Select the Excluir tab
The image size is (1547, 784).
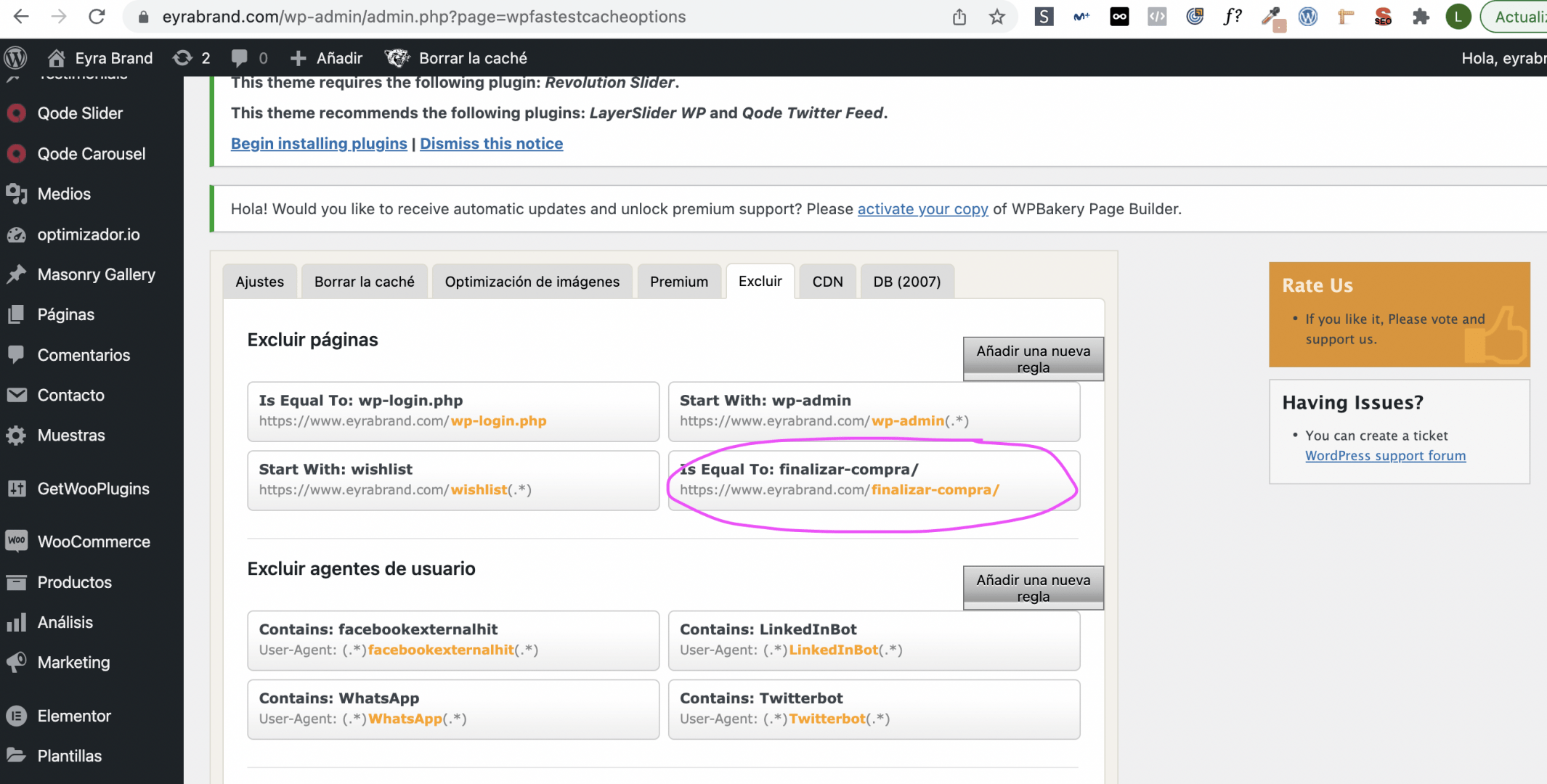(x=760, y=281)
